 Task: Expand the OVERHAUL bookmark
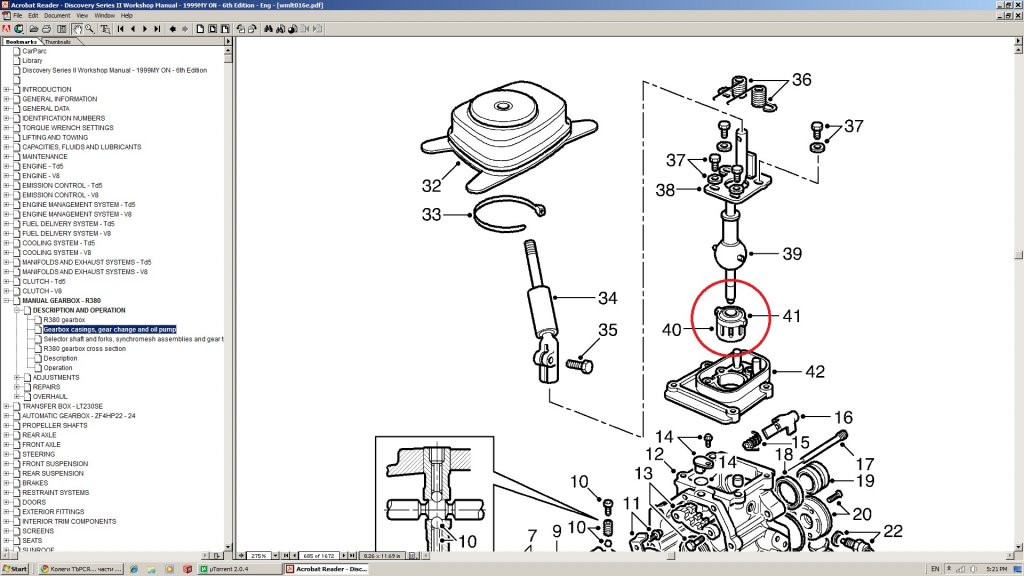click(17, 396)
